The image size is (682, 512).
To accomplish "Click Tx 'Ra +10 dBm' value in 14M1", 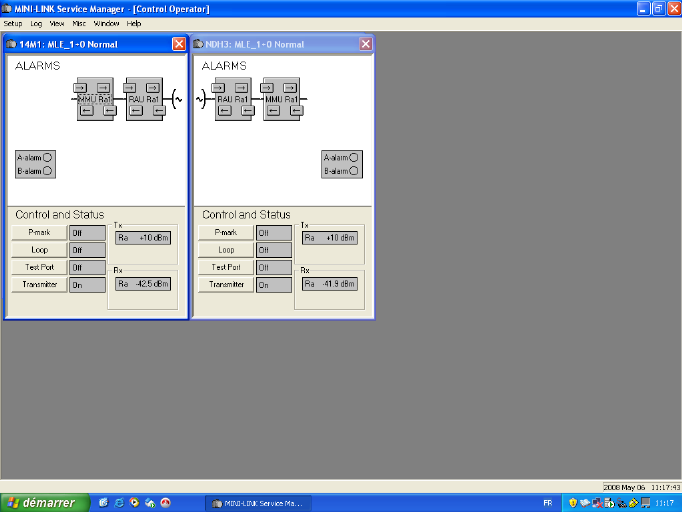I will click(143, 238).
